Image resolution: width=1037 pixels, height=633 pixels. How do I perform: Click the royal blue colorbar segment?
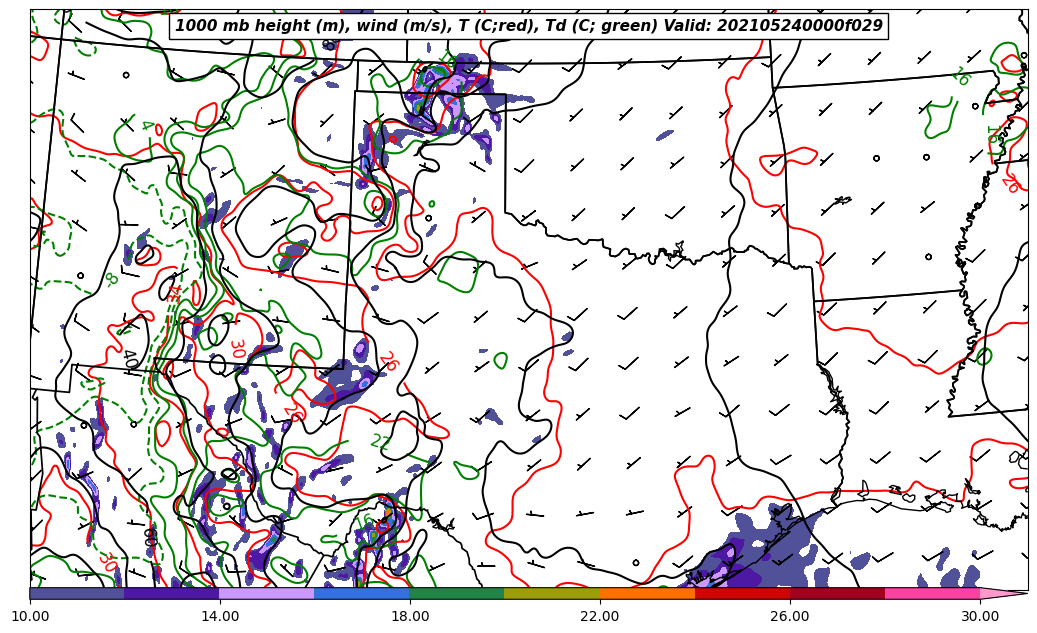click(362, 593)
